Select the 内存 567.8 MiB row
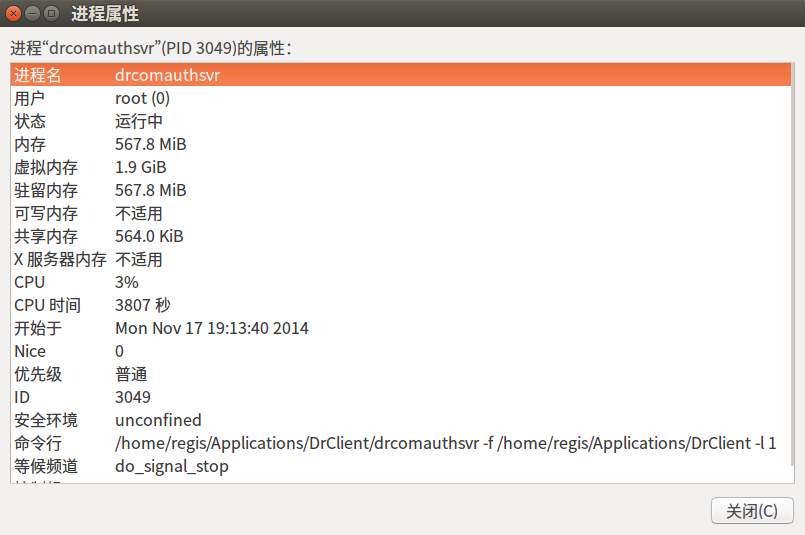The image size is (805, 535). [x=401, y=144]
